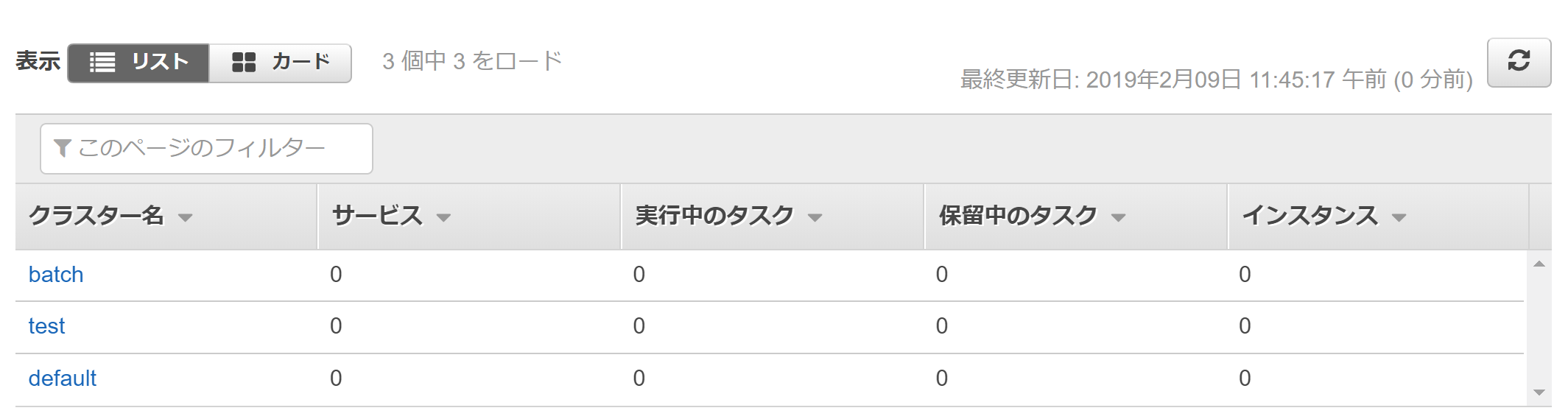Click the refresh cluster list icon
Image resolution: width=1568 pixels, height=419 pixels.
(x=1519, y=62)
